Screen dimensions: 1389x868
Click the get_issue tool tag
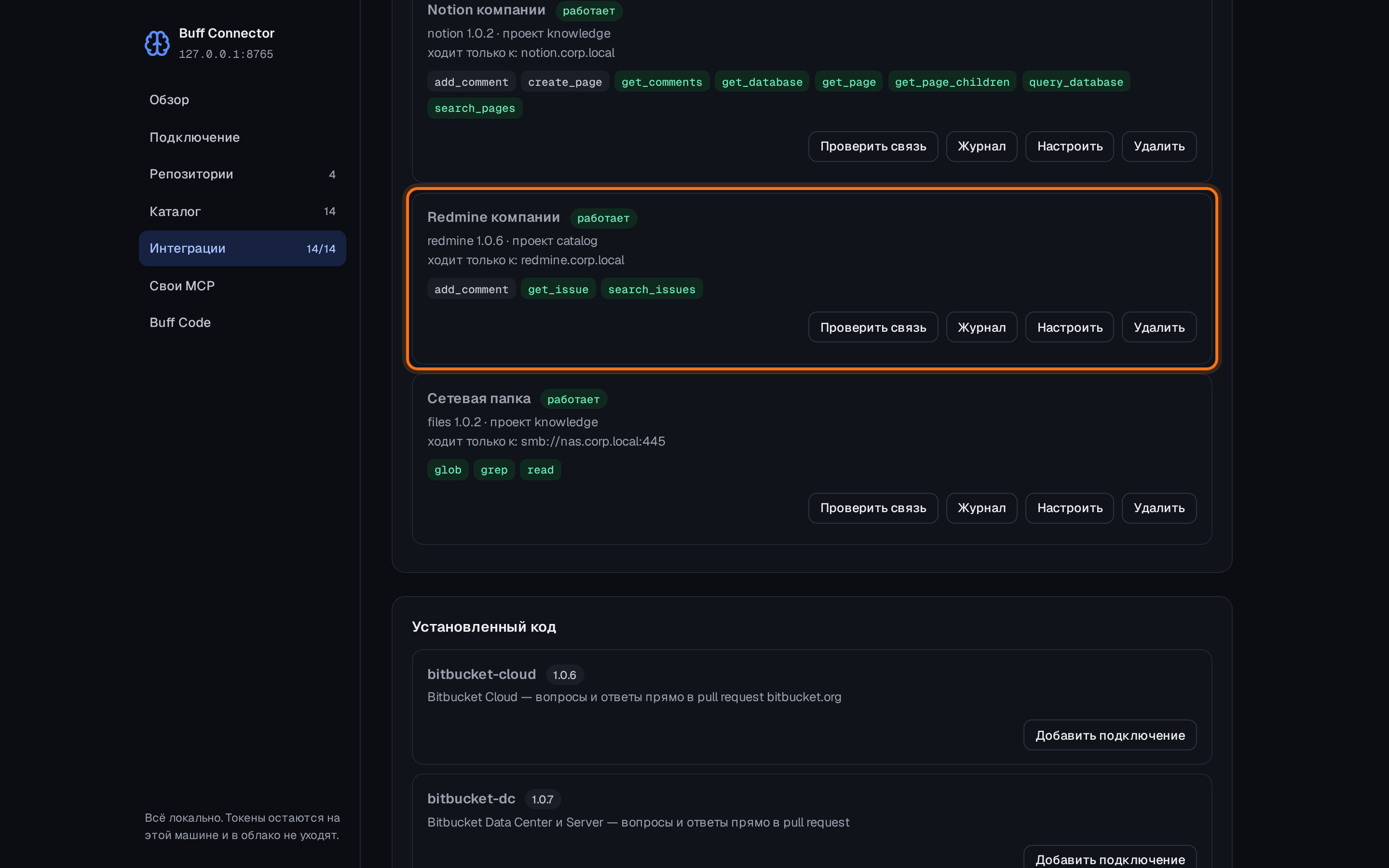pyautogui.click(x=558, y=289)
